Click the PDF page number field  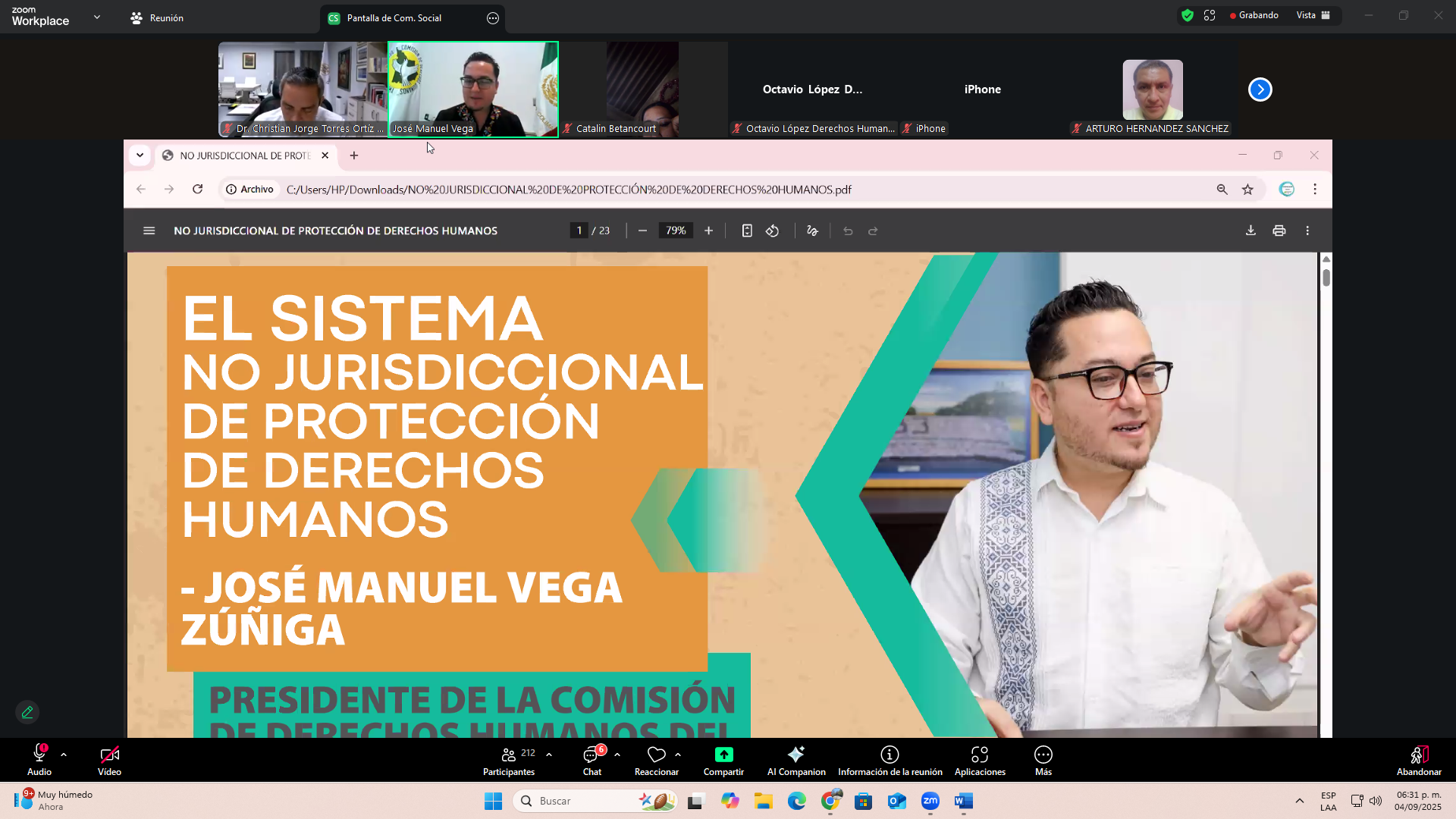click(x=579, y=231)
